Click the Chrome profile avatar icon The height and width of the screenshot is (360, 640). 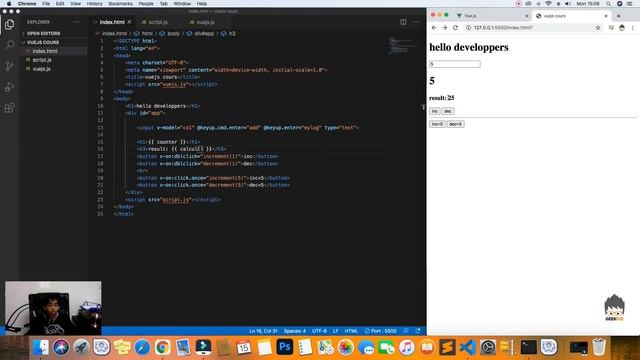[x=622, y=28]
